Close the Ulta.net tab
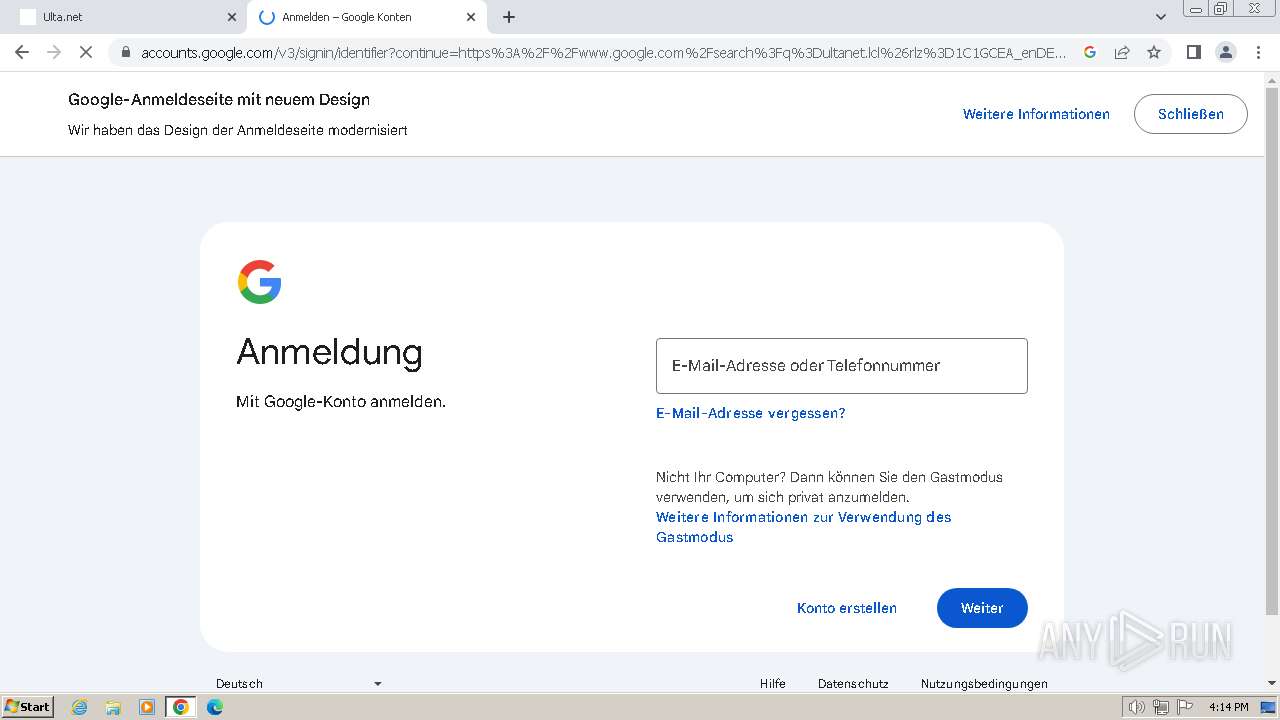1280x720 pixels. click(x=232, y=17)
